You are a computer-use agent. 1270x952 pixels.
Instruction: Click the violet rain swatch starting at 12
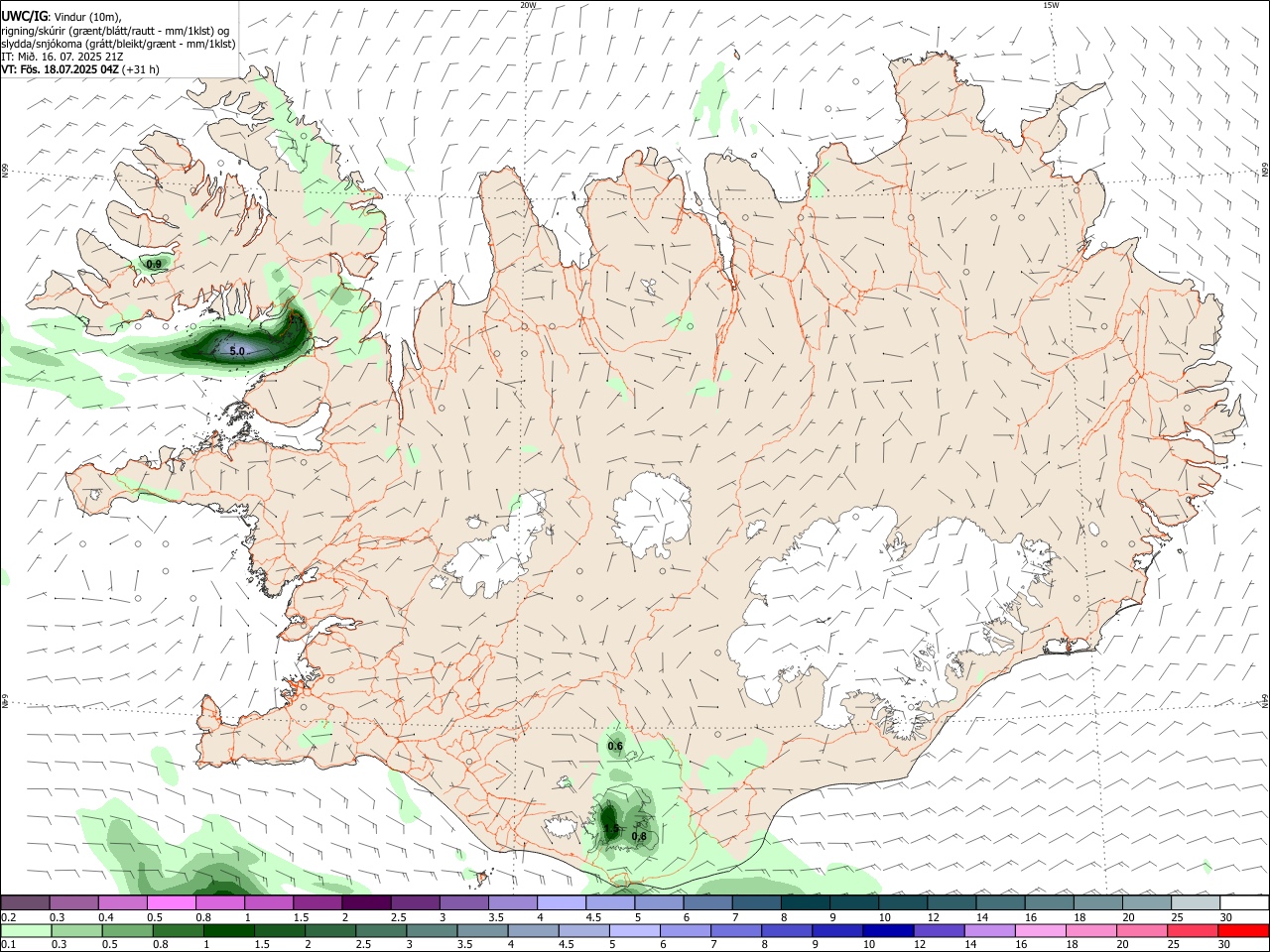tap(939, 930)
